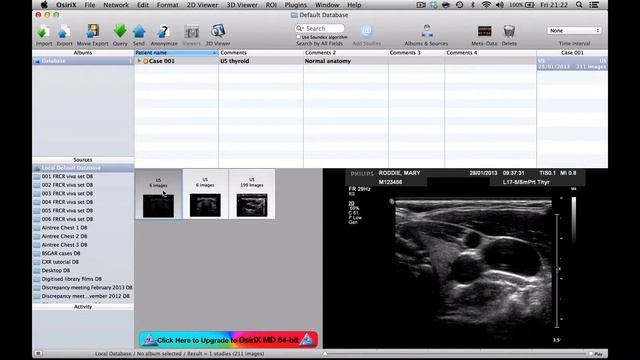
Task: Open the 3D Viewer menu
Action: pos(242,5)
